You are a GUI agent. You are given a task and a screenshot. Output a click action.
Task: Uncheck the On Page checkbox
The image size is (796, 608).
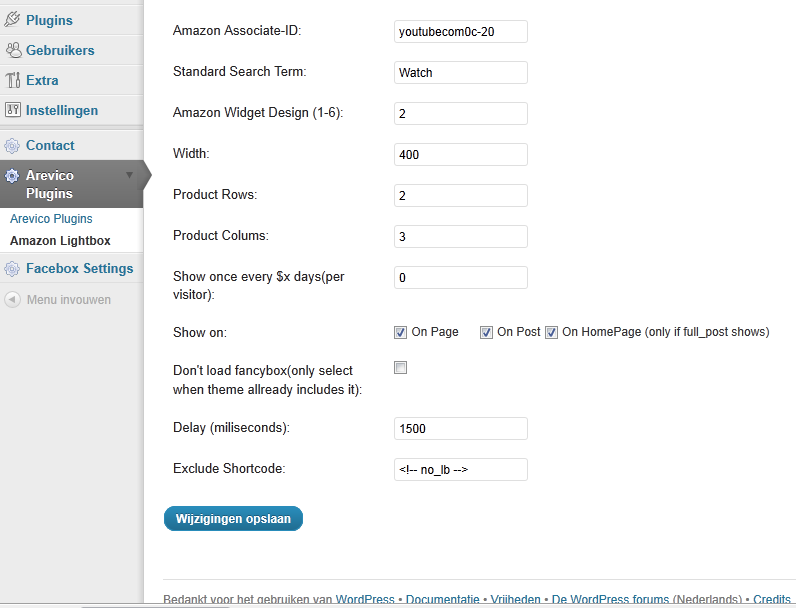[x=401, y=332]
